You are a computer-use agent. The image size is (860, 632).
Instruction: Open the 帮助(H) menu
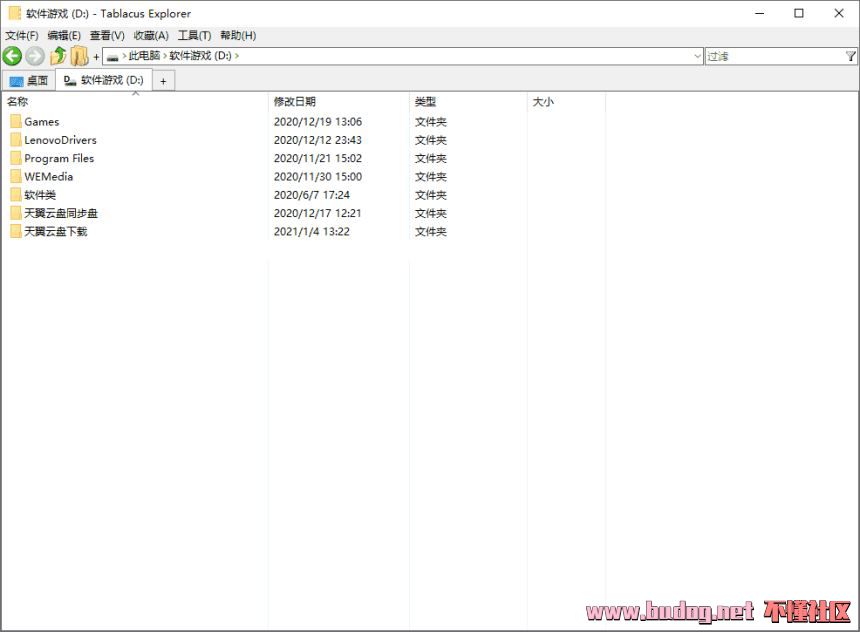pos(238,36)
